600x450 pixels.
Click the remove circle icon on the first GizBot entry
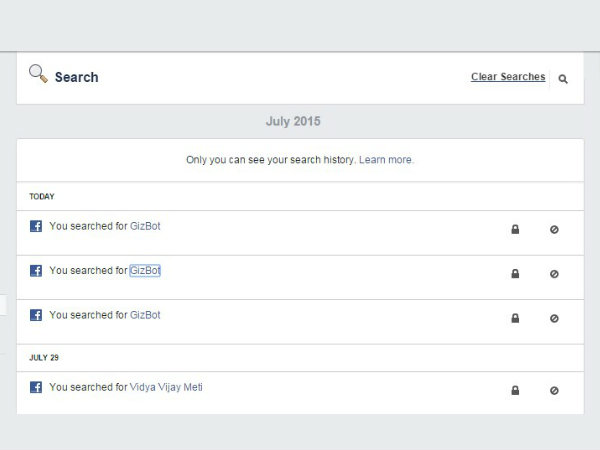554,230
